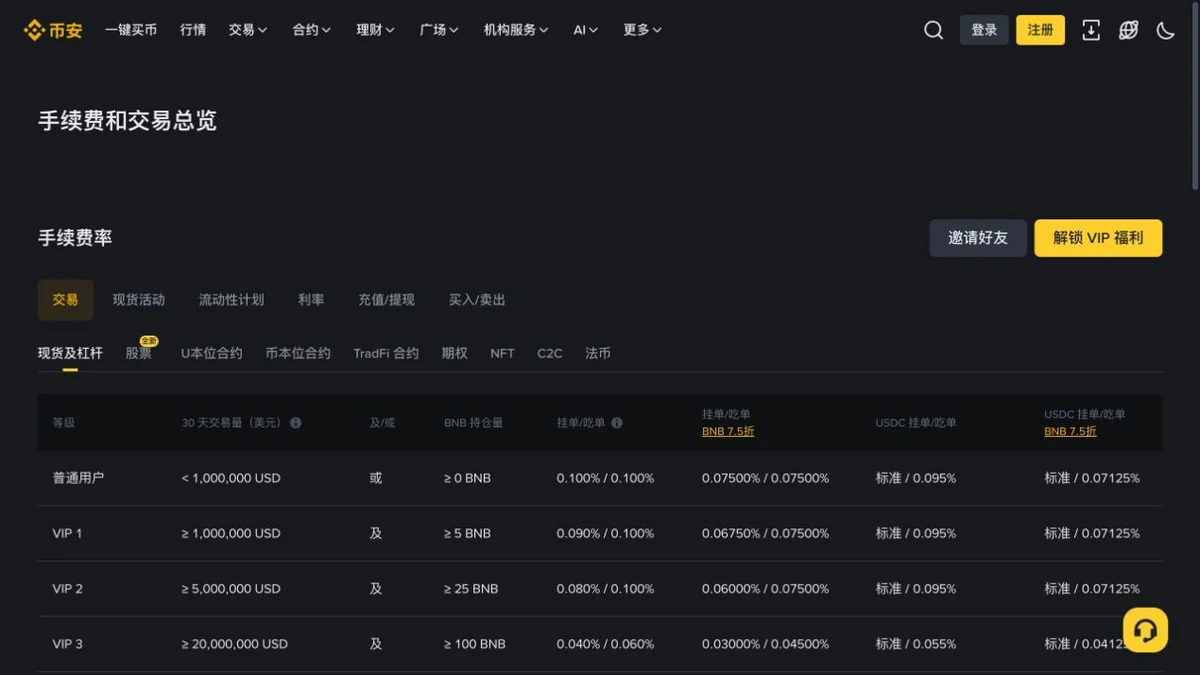Expand the 更多 dropdown menu
Viewport: 1200px width, 675px height.
[x=643, y=30]
